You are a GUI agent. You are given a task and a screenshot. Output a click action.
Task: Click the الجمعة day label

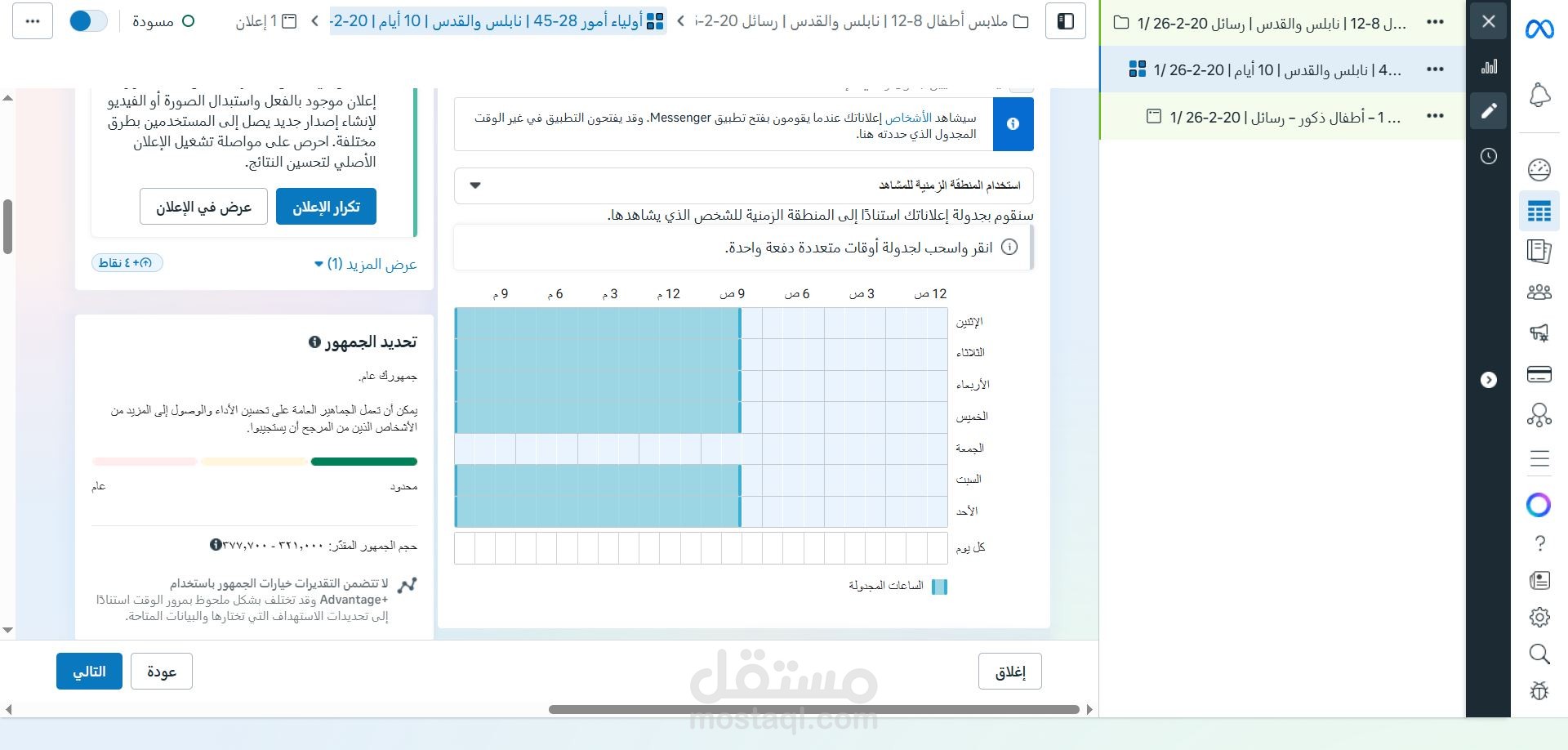(x=969, y=449)
